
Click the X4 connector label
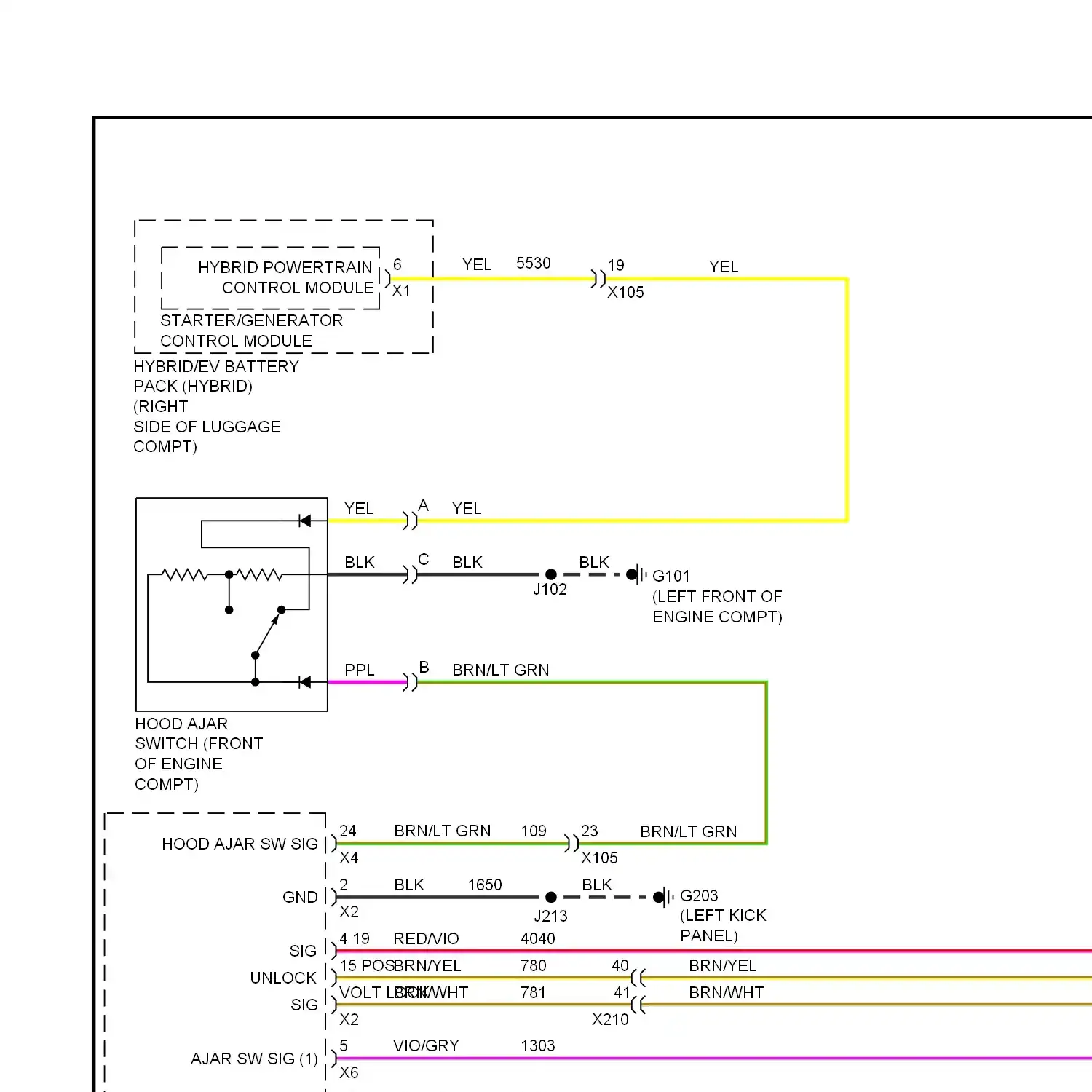click(349, 858)
